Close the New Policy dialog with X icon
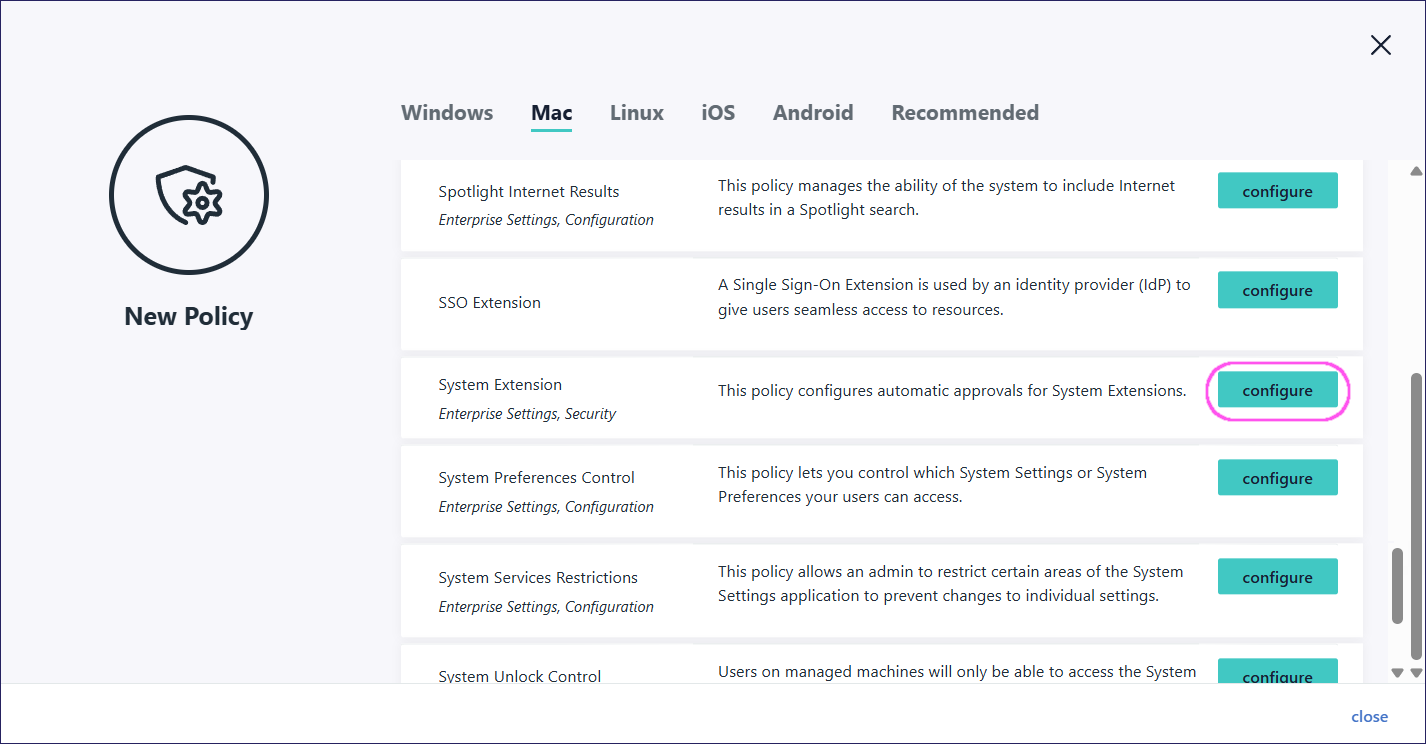Image resolution: width=1426 pixels, height=744 pixels. [x=1380, y=45]
